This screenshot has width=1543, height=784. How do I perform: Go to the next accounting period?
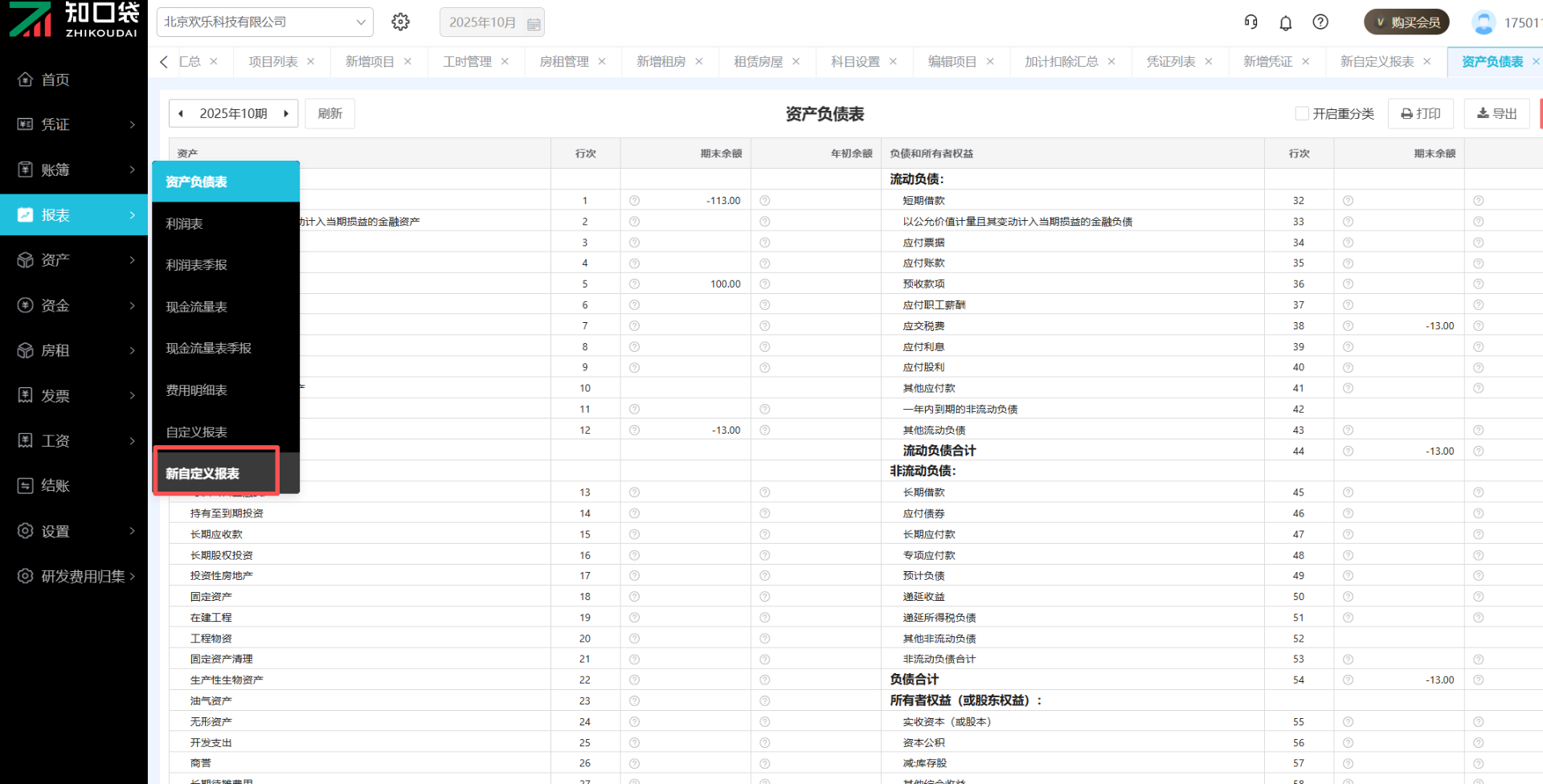click(286, 114)
